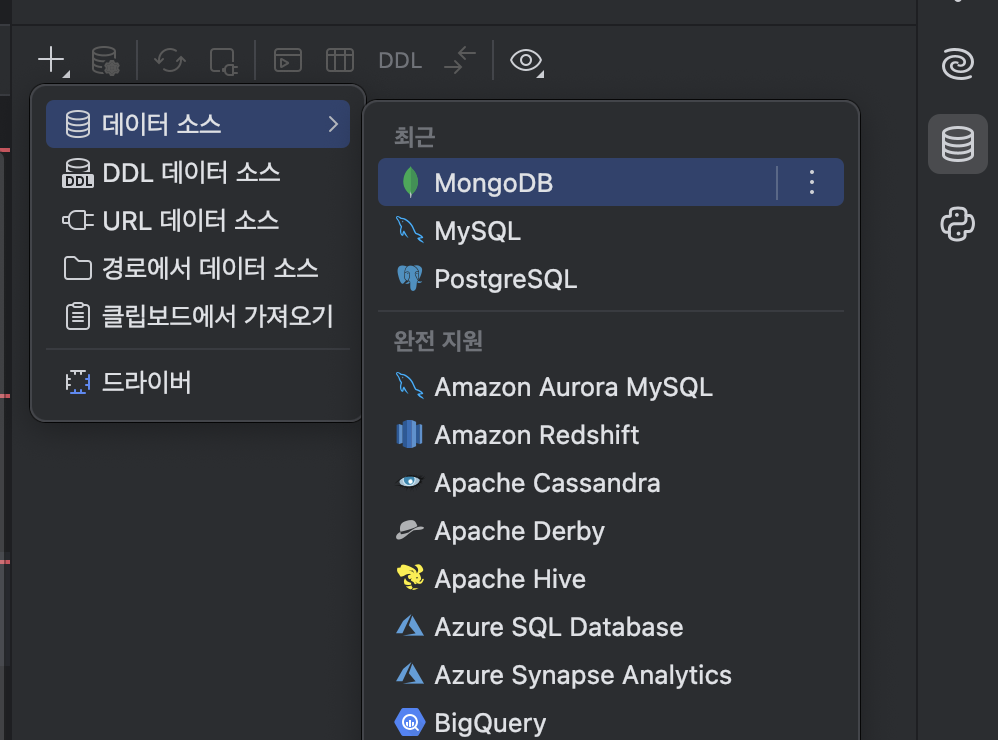Image resolution: width=998 pixels, height=740 pixels.
Task: Select PostgreSQL from recent list
Action: click(610, 279)
